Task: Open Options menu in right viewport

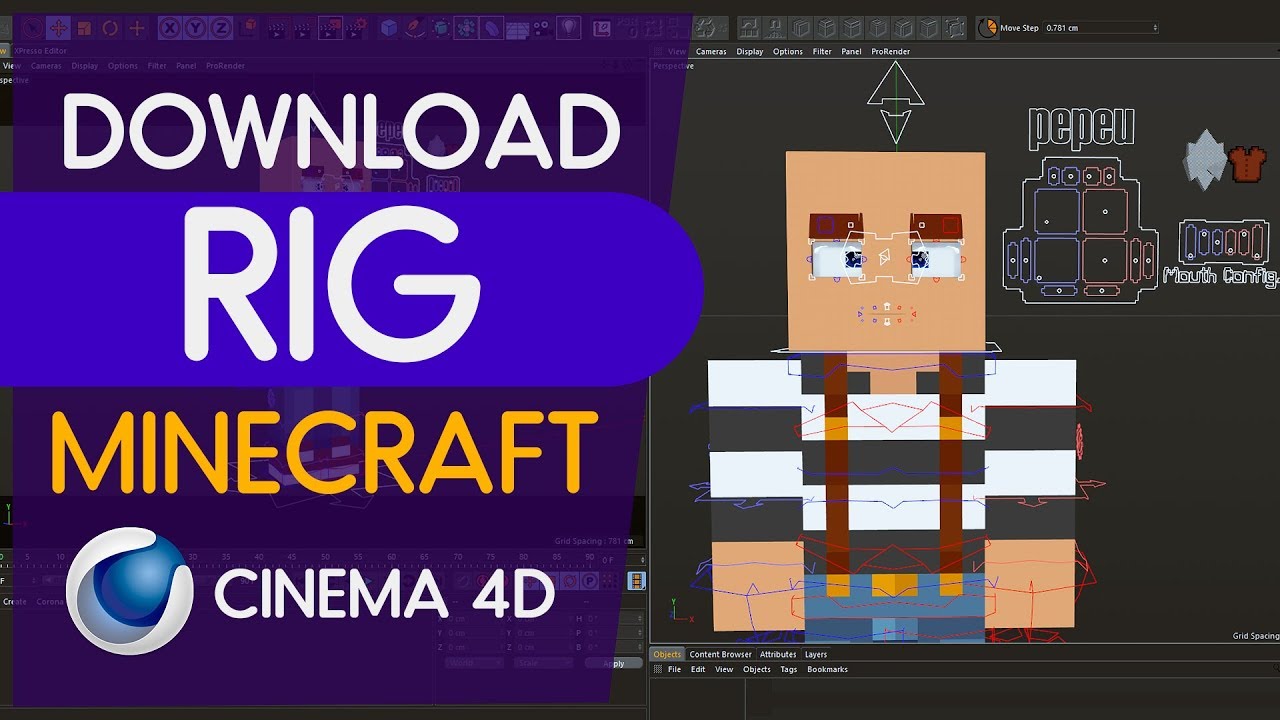Action: point(788,51)
